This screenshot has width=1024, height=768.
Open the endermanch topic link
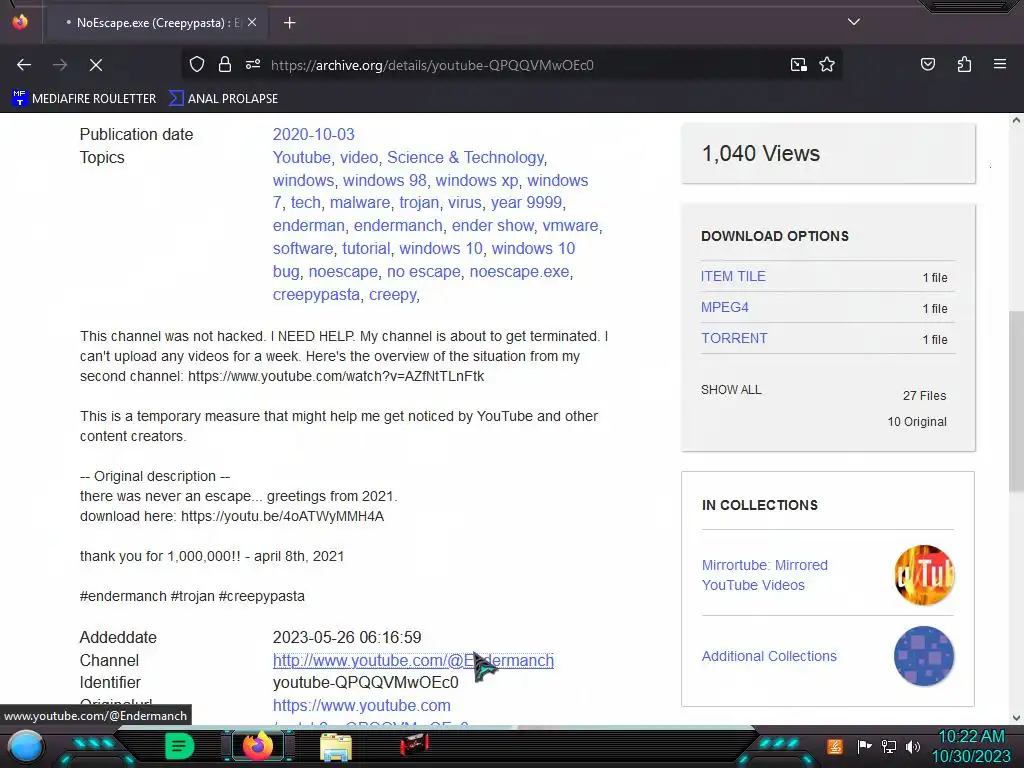398,225
